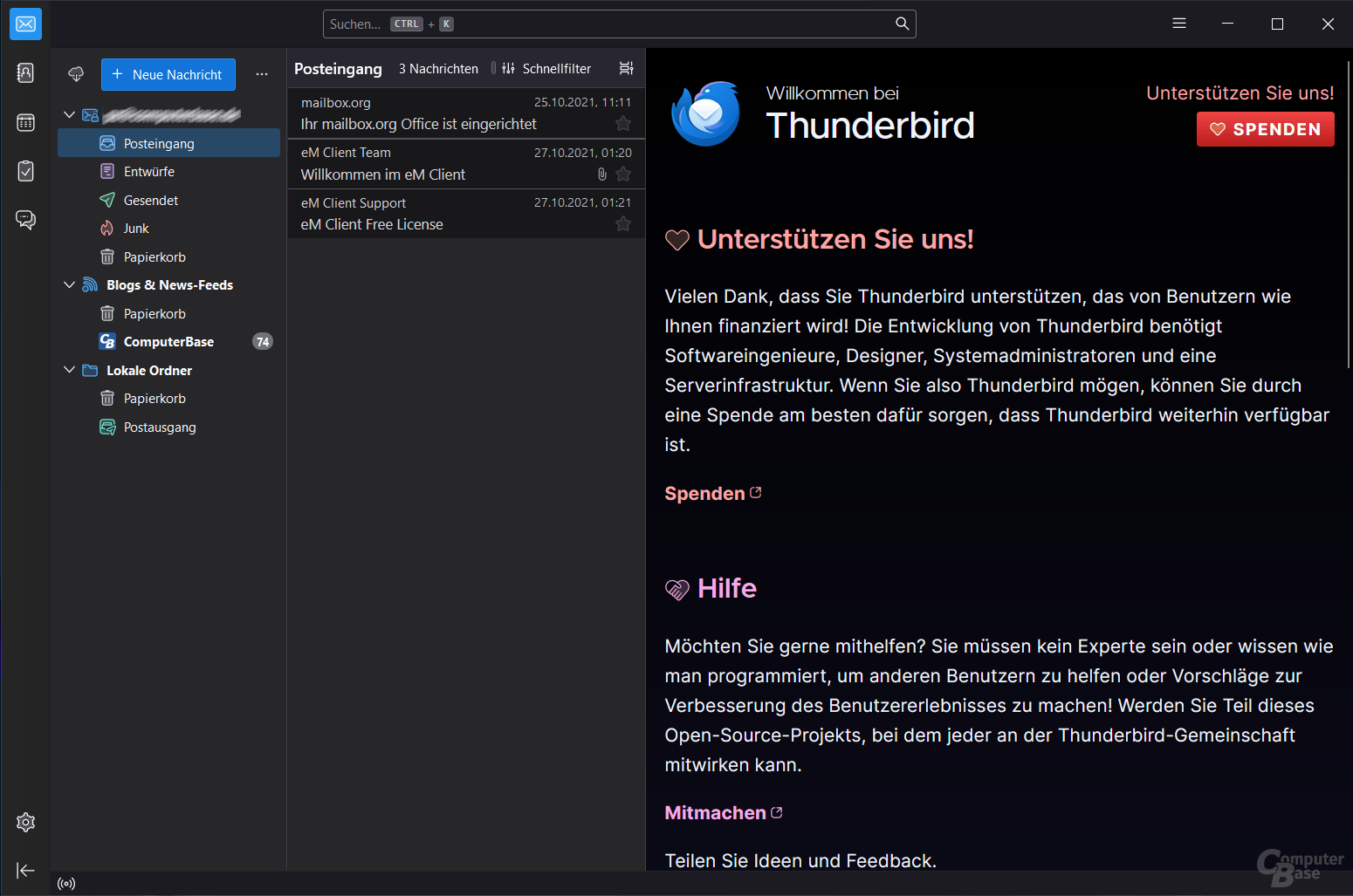Open the mailbox.org Office ist eingerichtet email

(466, 113)
